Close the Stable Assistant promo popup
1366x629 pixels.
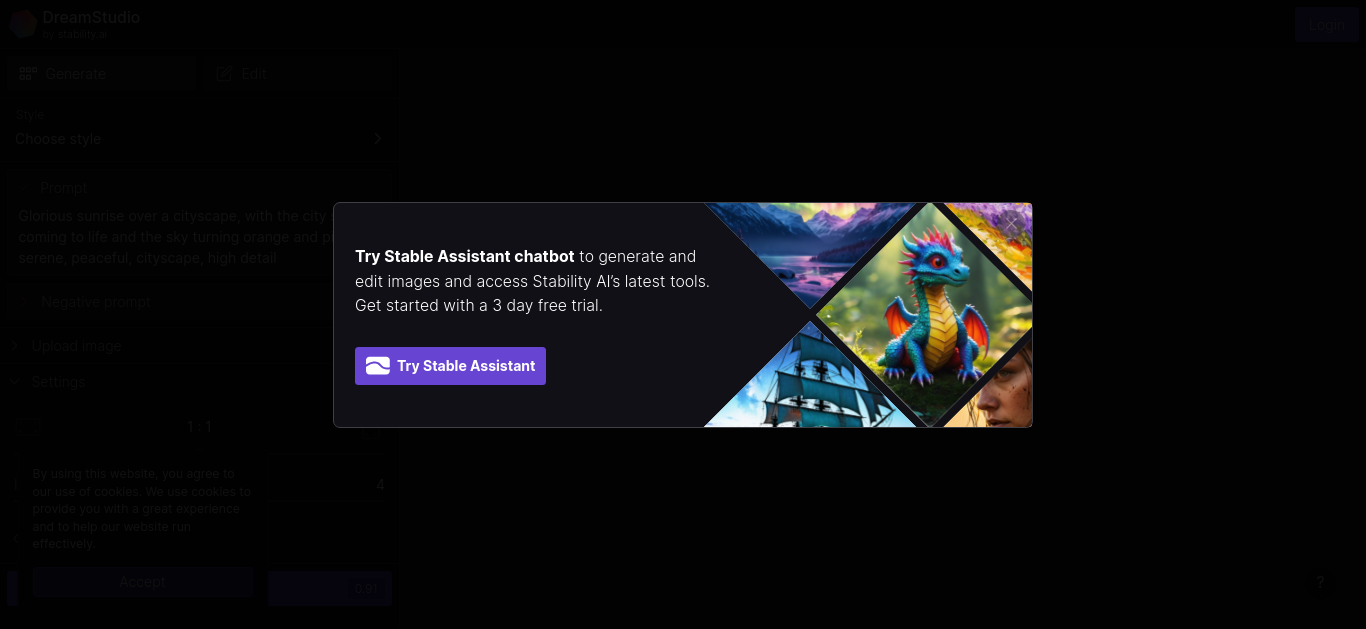pyautogui.click(x=1011, y=224)
